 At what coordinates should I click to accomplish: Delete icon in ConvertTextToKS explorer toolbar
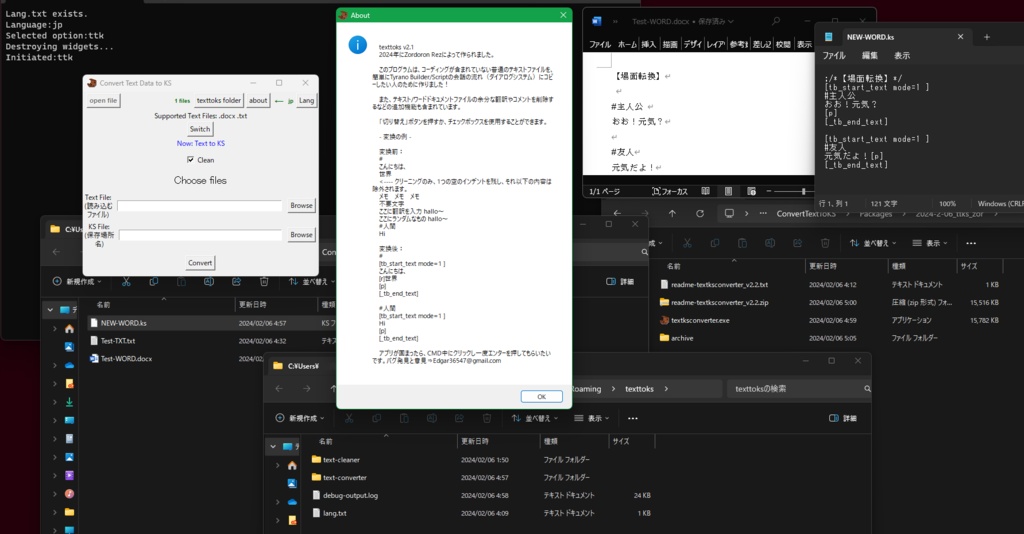(825, 243)
